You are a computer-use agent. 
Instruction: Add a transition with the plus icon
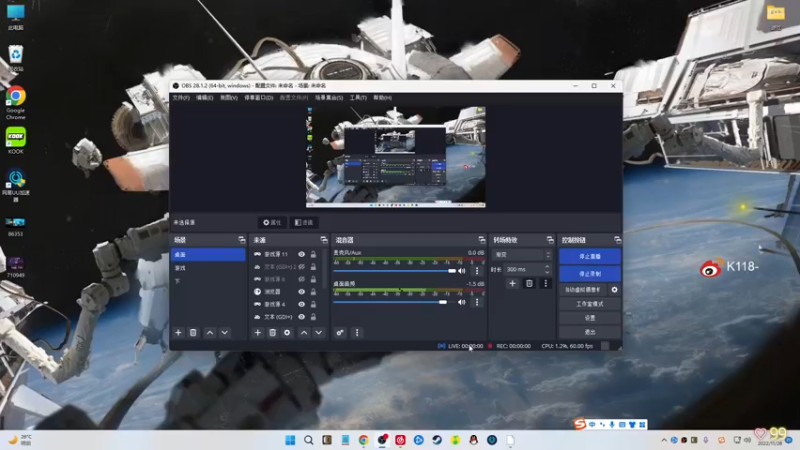coord(512,284)
